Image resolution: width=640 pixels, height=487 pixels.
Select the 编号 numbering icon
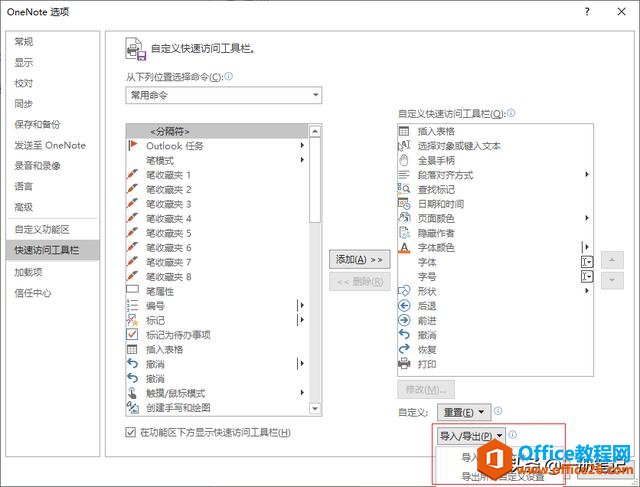[x=133, y=305]
